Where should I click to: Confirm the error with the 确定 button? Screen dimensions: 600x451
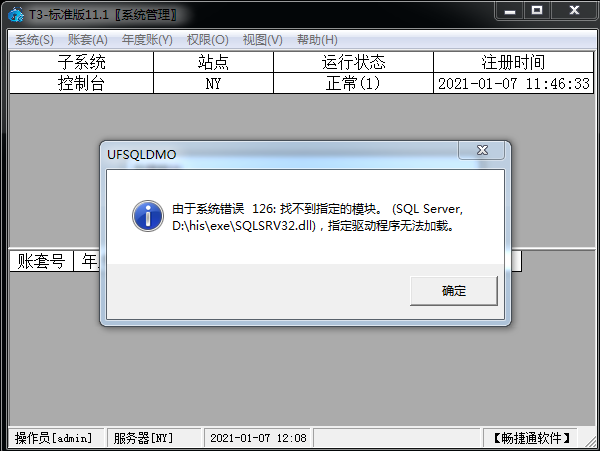tap(454, 291)
